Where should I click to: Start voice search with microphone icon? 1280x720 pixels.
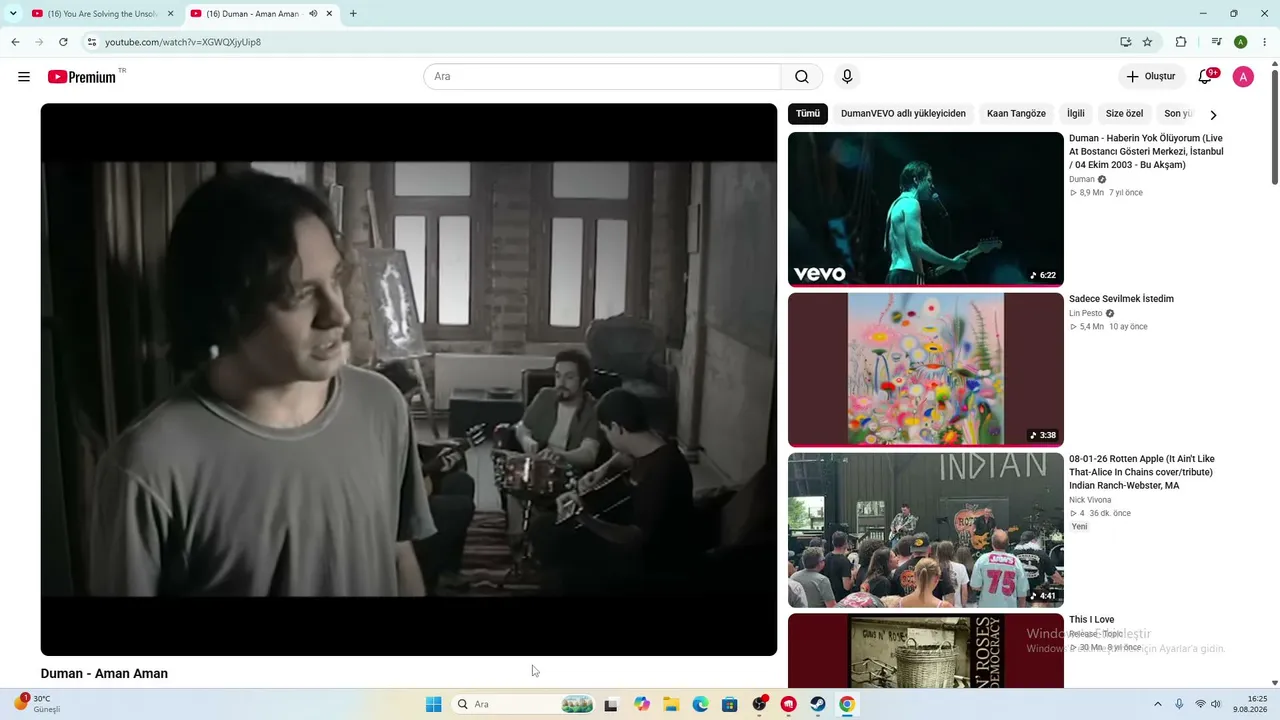pyautogui.click(x=847, y=77)
